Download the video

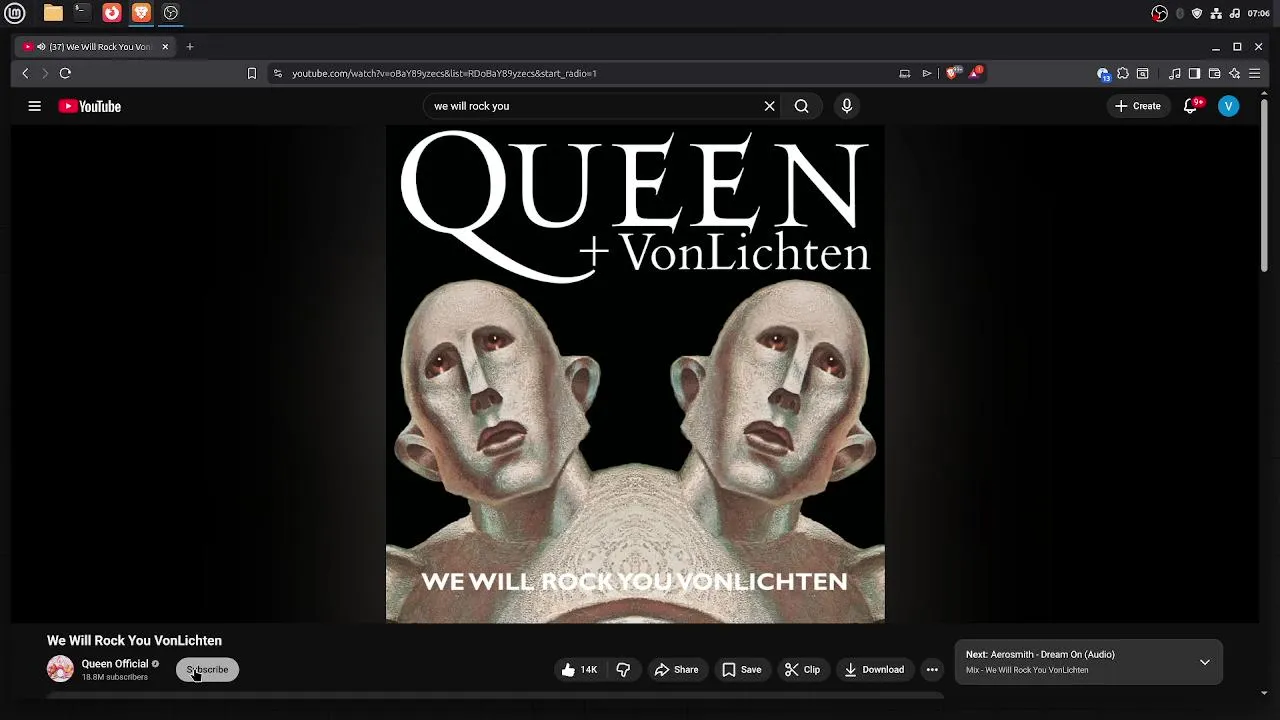tap(874, 670)
